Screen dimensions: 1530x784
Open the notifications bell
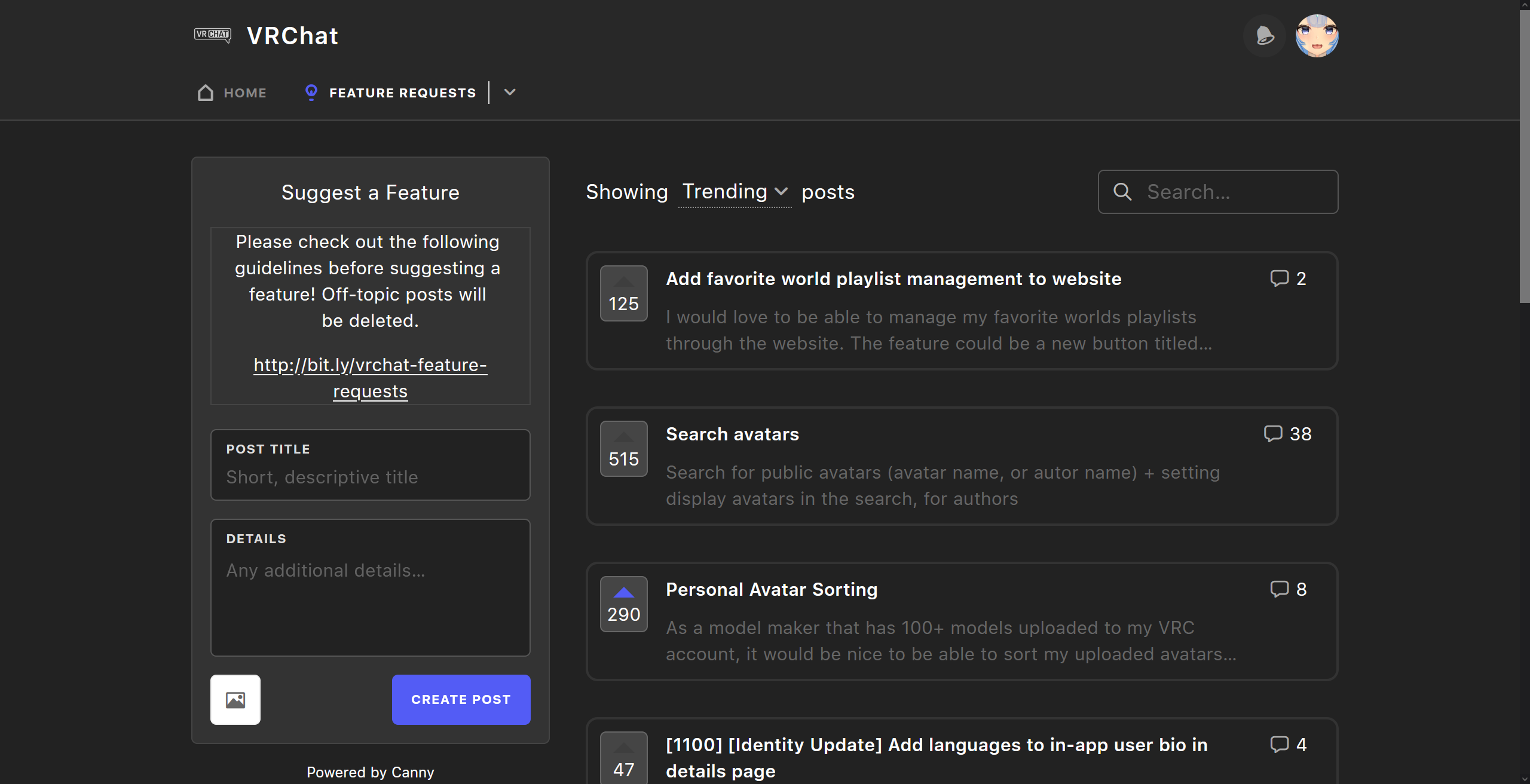[x=1264, y=36]
